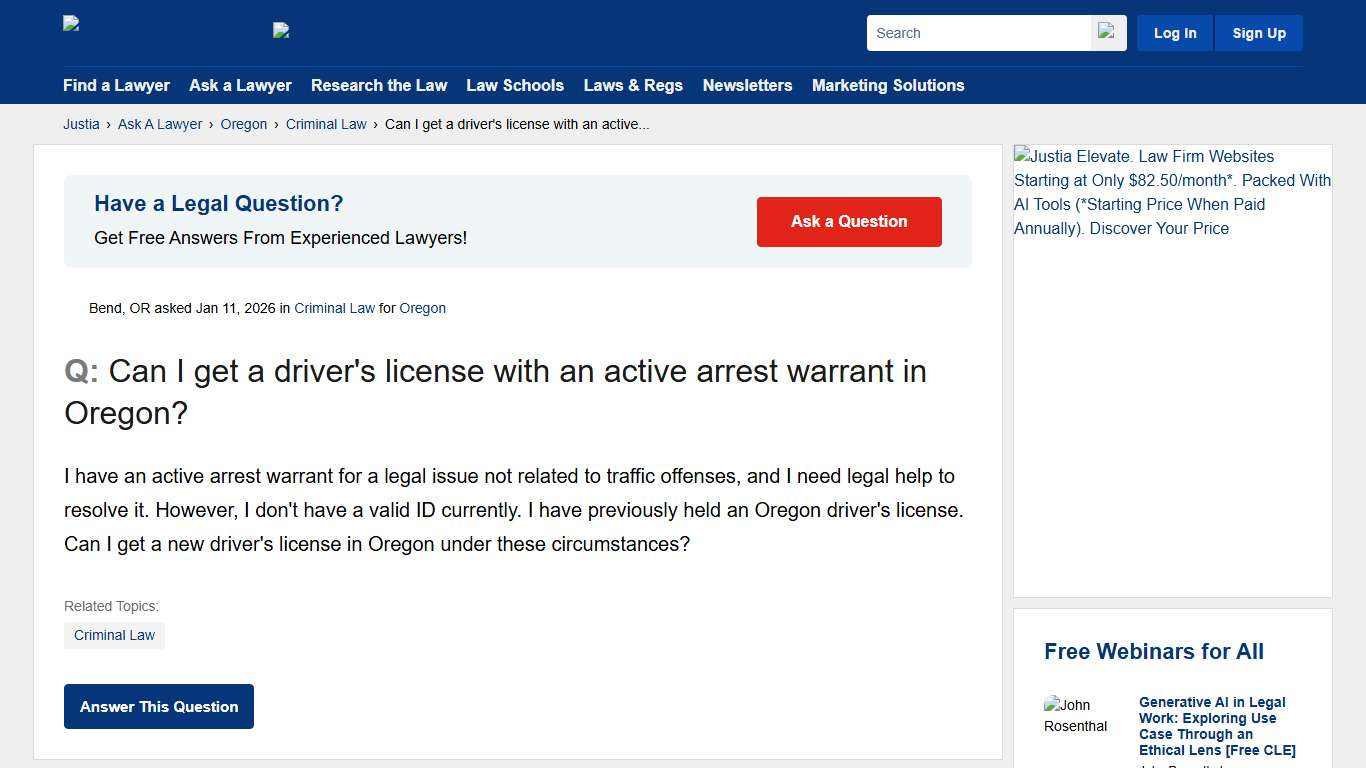Select Law Schools in the navigation bar
The image size is (1366, 768).
[x=515, y=86]
